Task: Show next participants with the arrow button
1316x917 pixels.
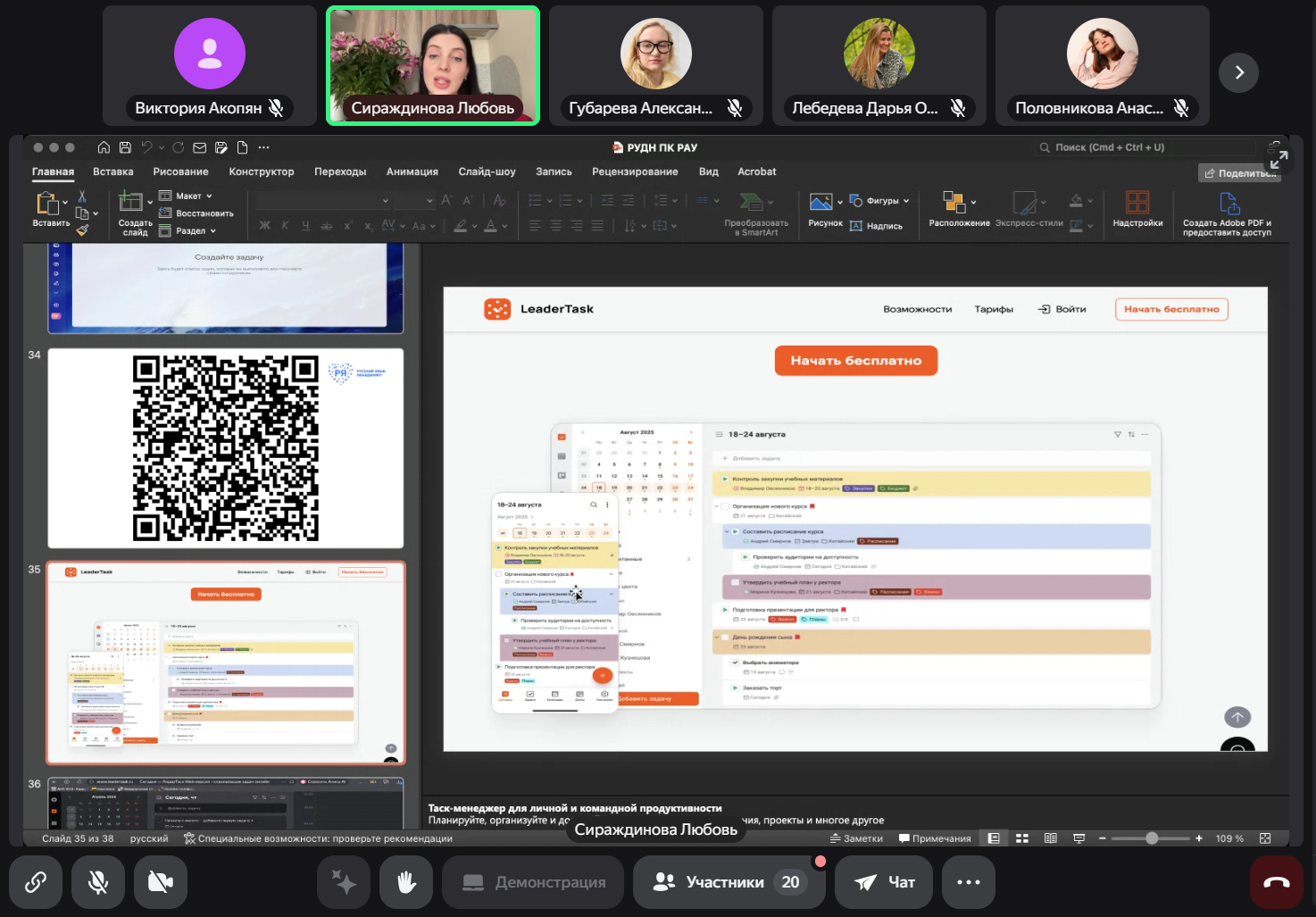Action: coord(1239,72)
